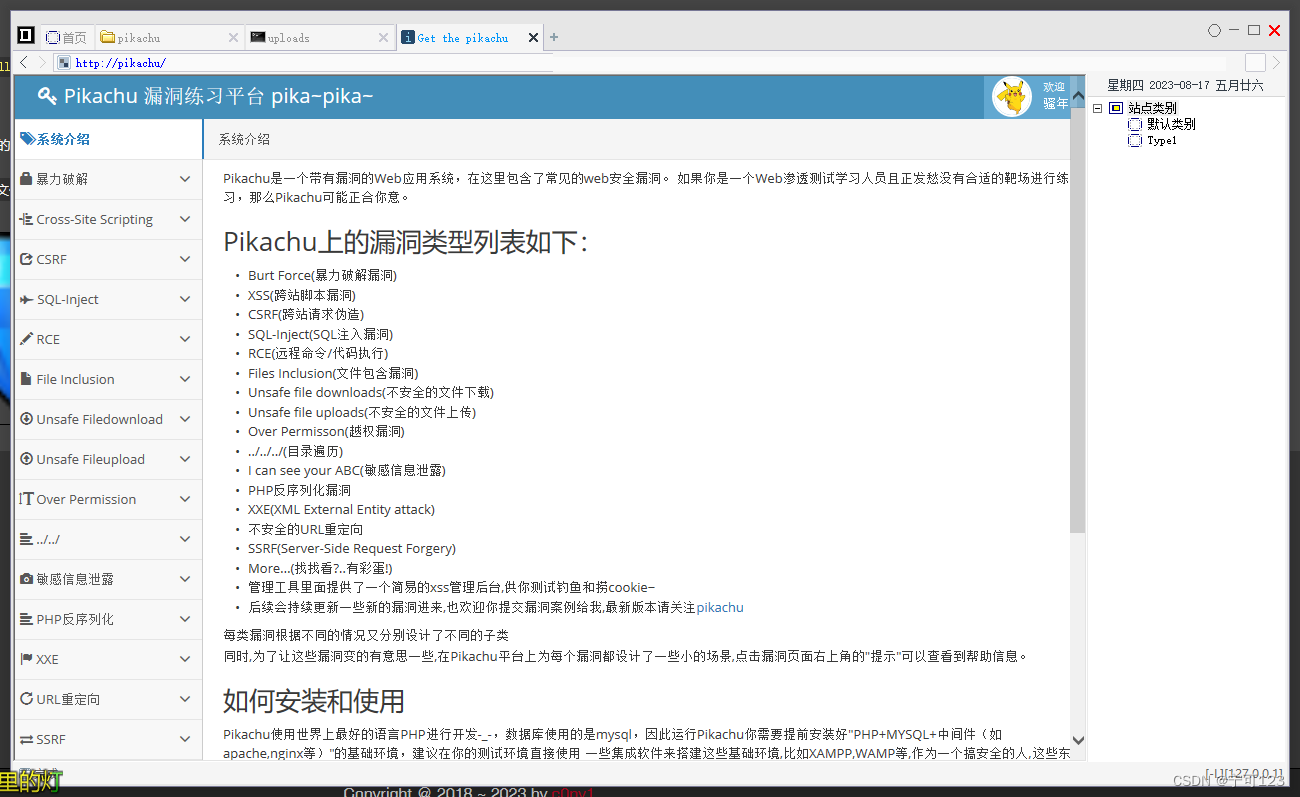Image resolution: width=1300 pixels, height=797 pixels.
Task: Click the Over Permission text-height icon
Action: [27, 499]
